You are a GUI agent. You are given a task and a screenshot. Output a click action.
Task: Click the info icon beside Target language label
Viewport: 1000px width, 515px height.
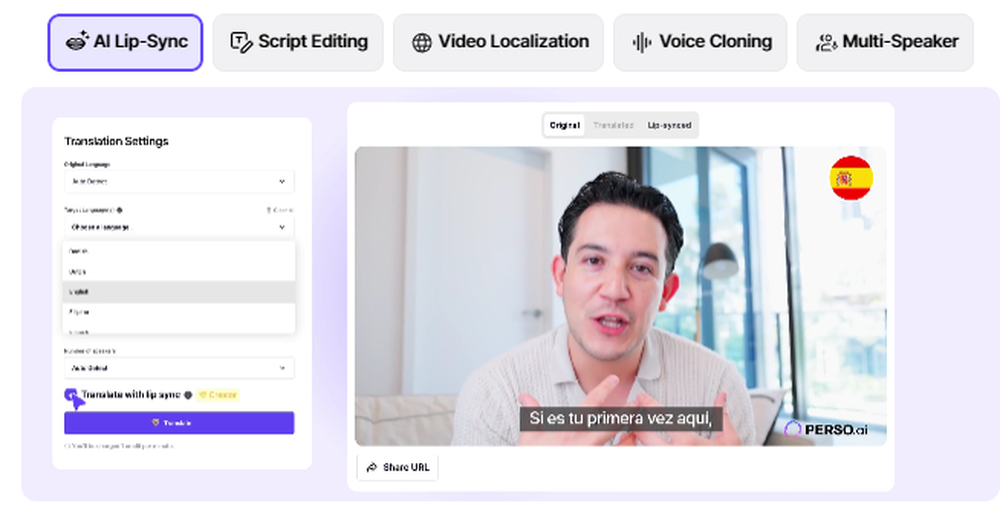point(120,210)
